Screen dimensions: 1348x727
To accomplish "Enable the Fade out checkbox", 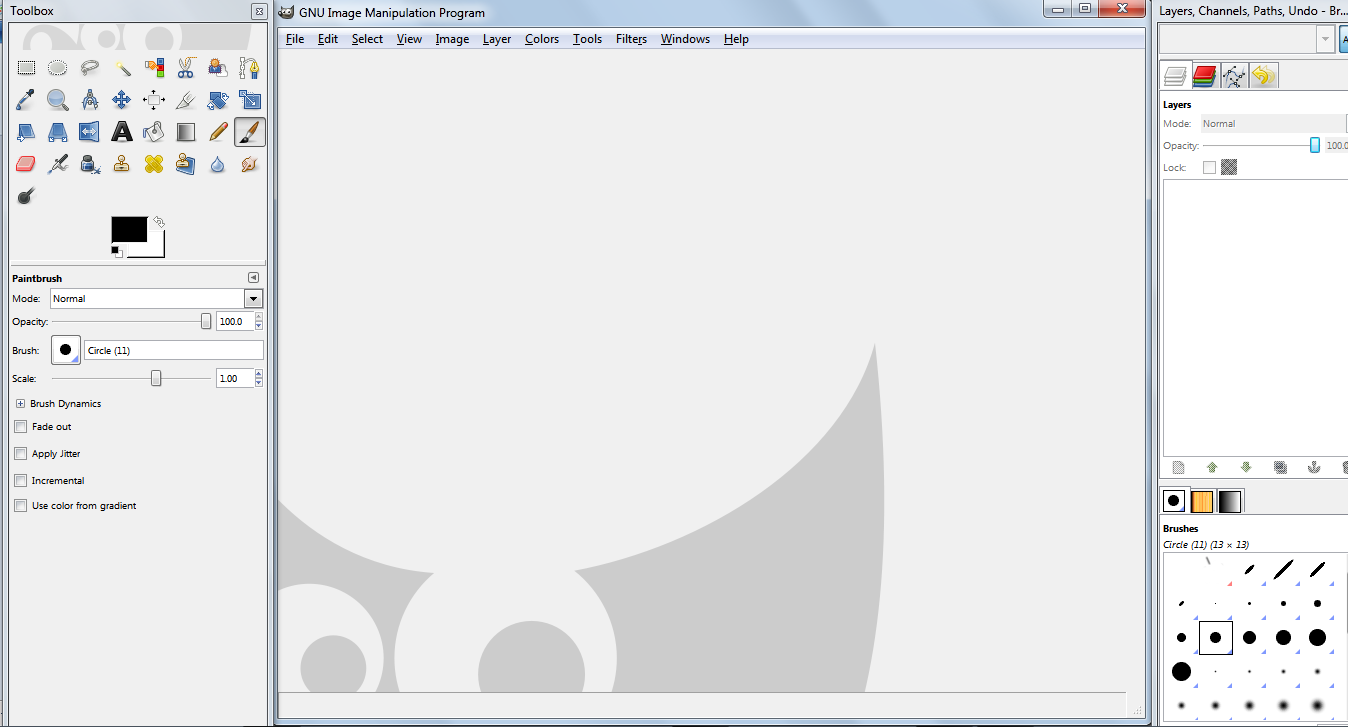I will (x=20, y=426).
